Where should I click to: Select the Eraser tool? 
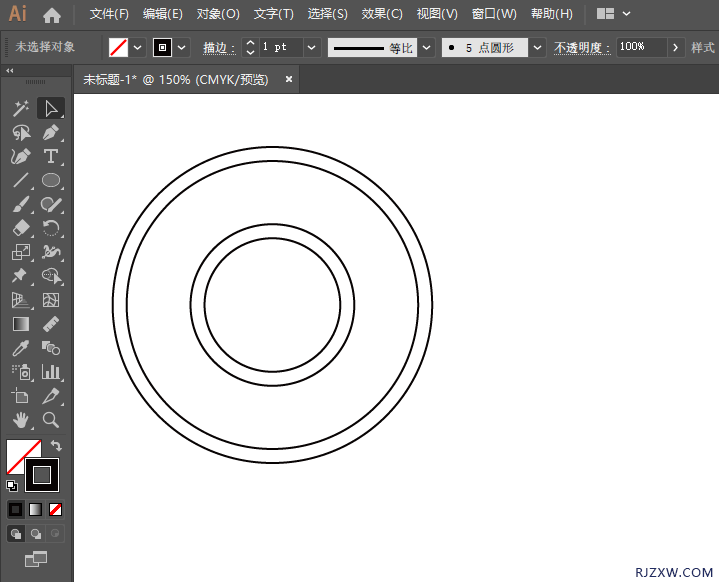click(20, 229)
